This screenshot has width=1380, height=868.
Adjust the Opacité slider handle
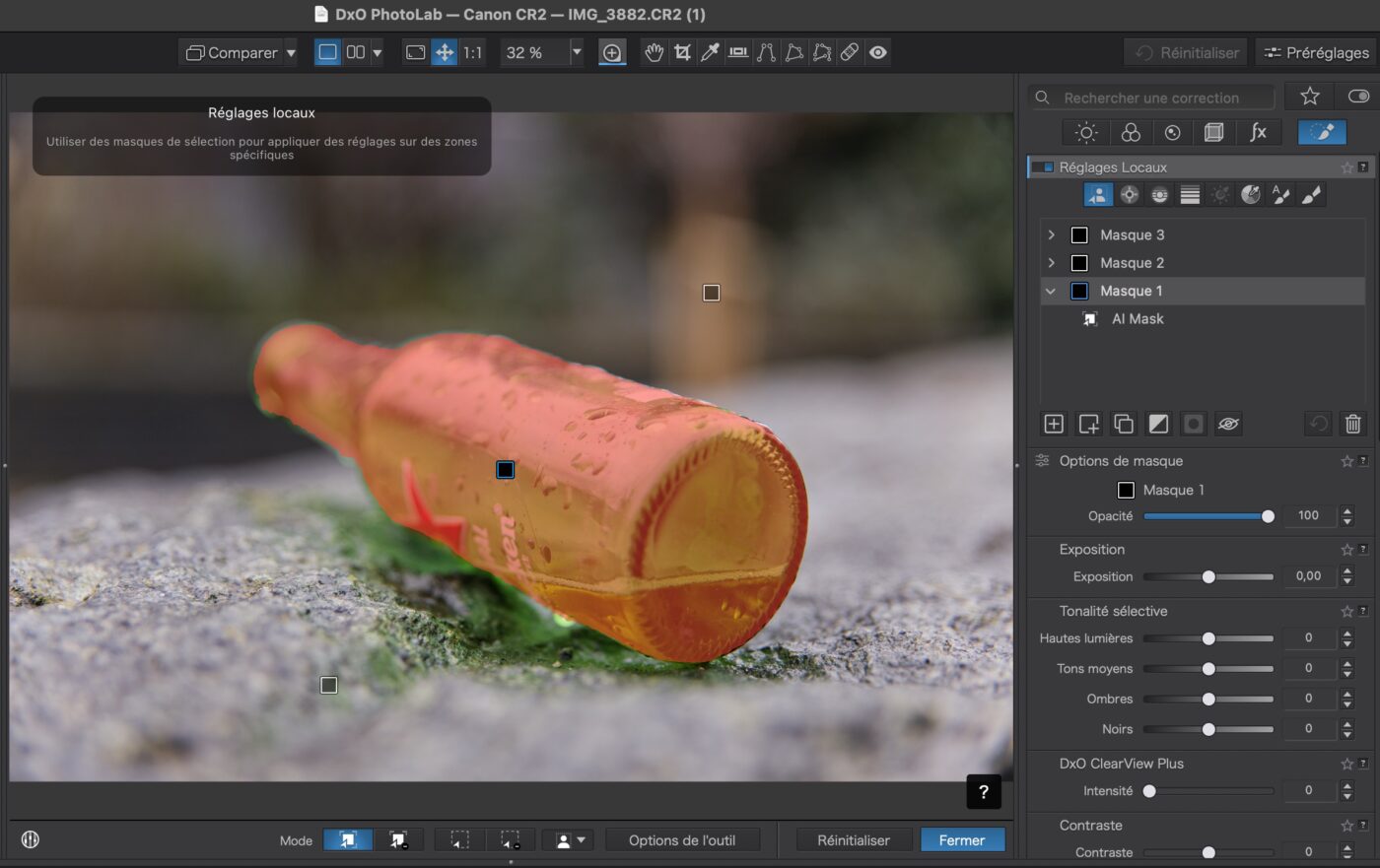(x=1268, y=516)
